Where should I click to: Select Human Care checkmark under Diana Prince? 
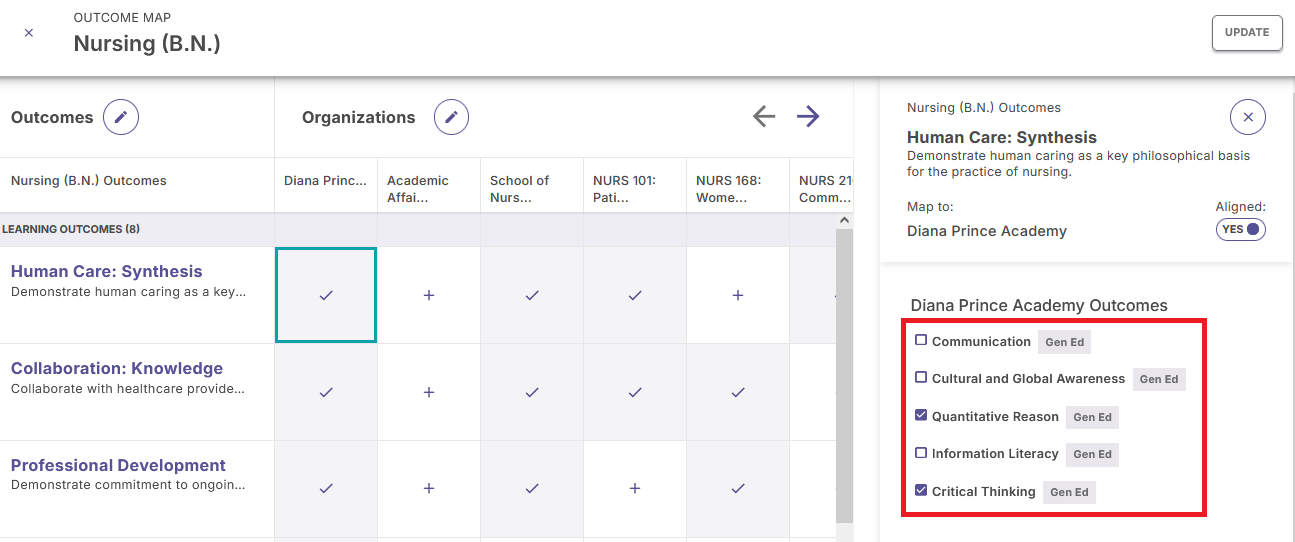[x=326, y=295]
